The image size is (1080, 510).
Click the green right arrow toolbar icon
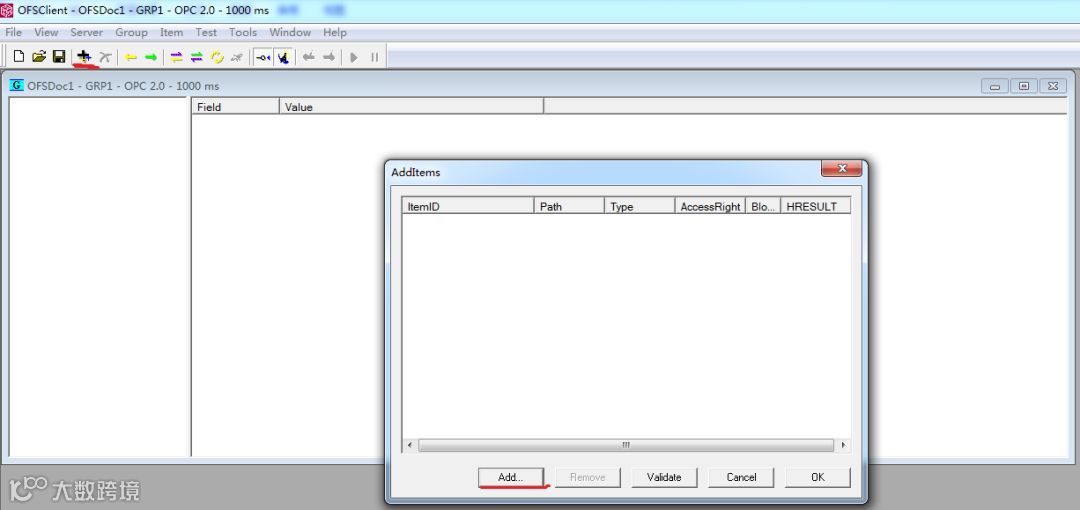pyautogui.click(x=151, y=57)
